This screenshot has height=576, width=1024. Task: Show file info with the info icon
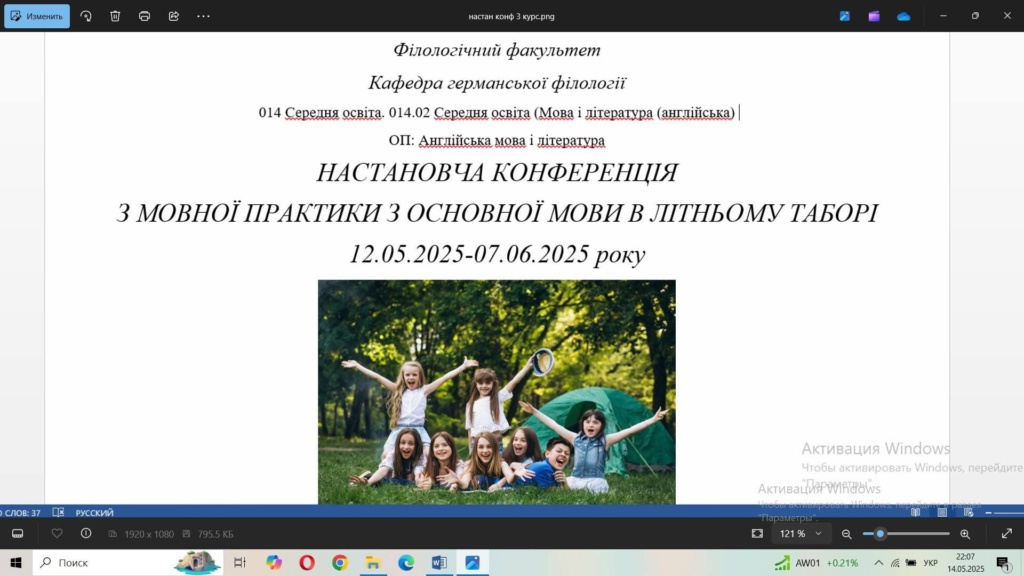86,534
